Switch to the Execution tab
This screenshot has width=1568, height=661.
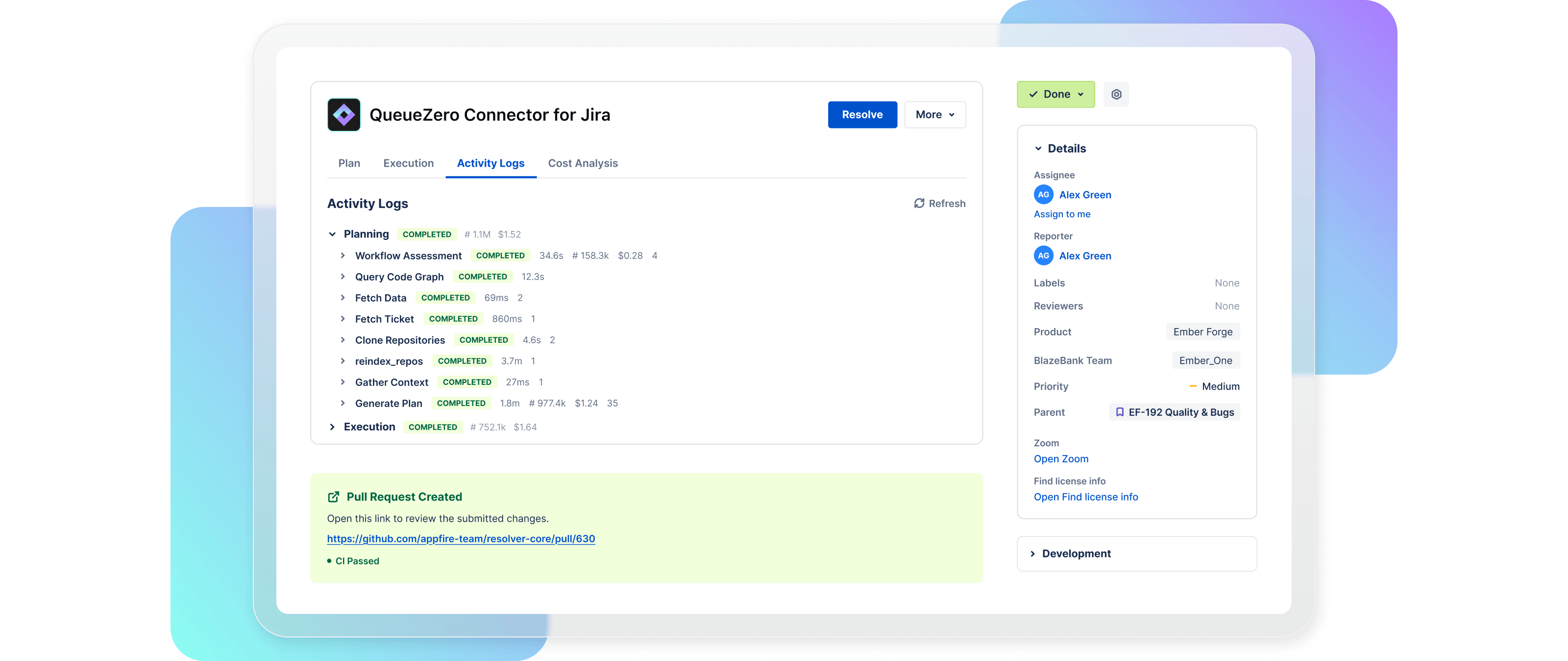tap(409, 163)
